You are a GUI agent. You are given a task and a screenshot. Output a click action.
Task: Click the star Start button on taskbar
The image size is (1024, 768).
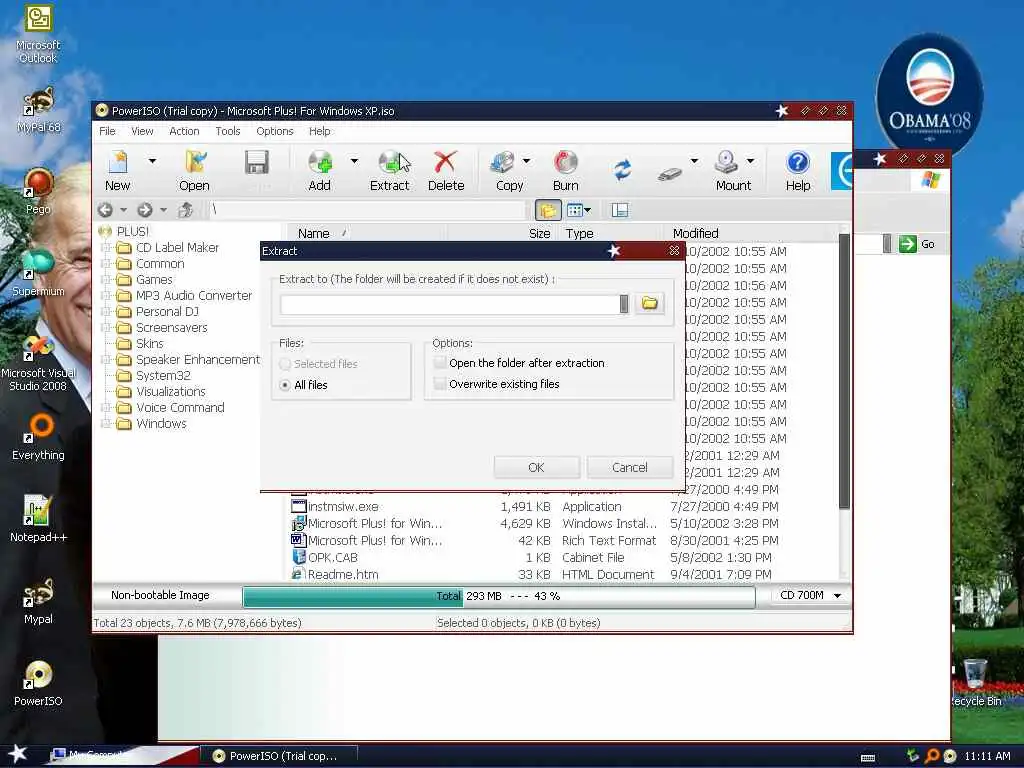point(18,754)
